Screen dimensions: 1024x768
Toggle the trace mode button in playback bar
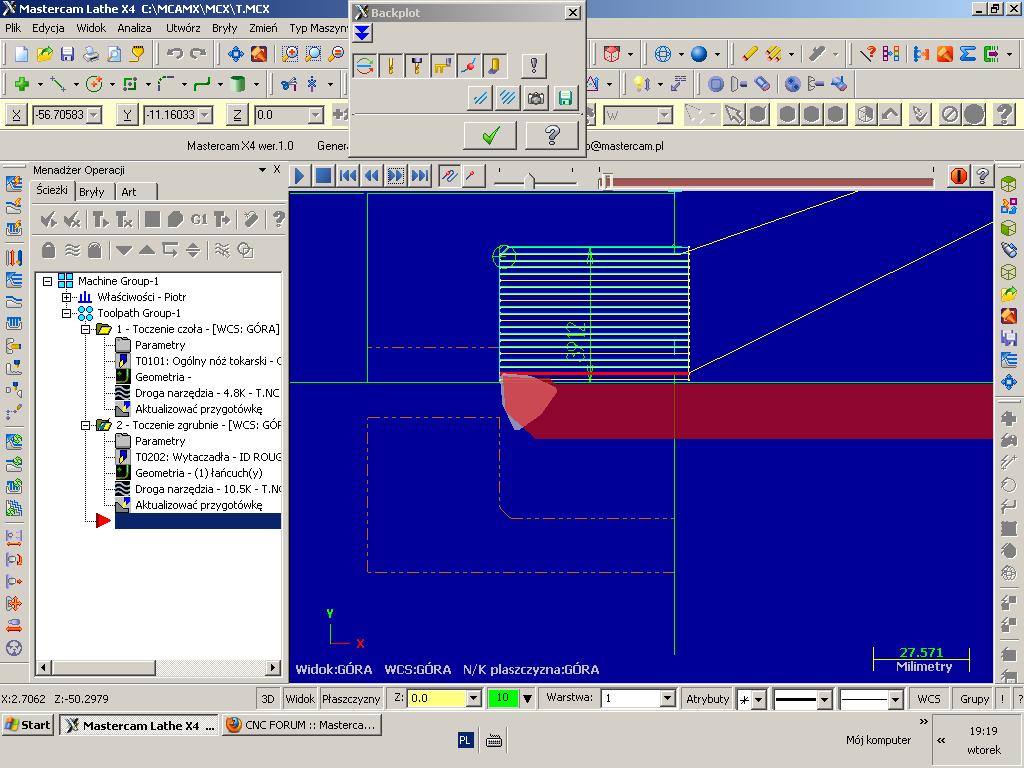[x=449, y=176]
